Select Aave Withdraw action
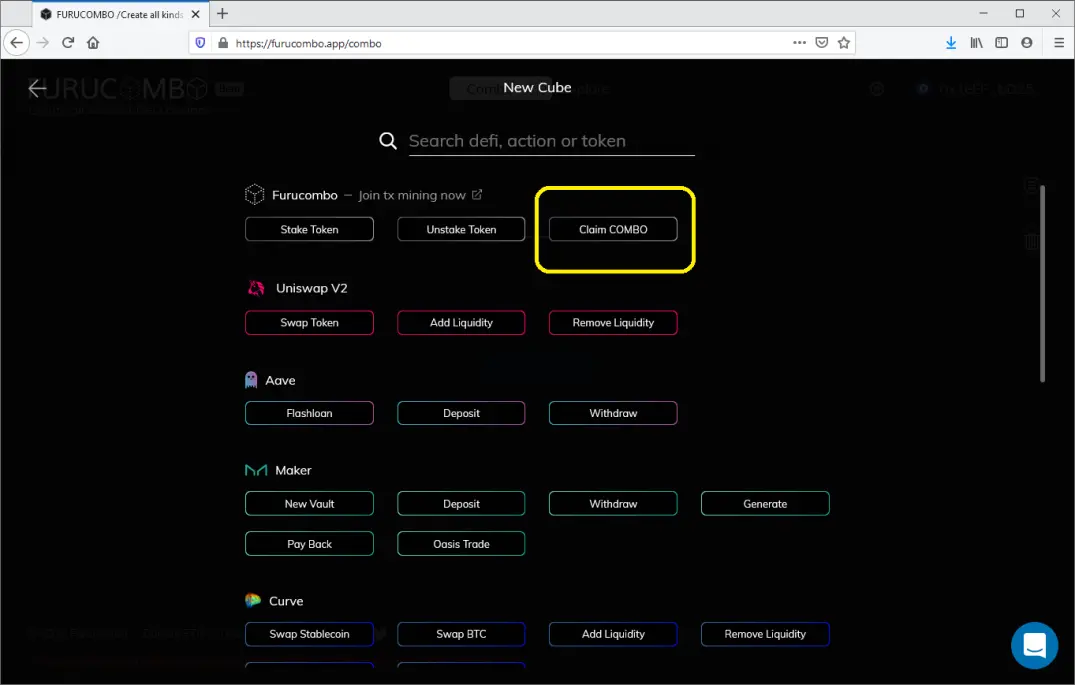Screen dimensions: 1075x685 [x=613, y=413]
